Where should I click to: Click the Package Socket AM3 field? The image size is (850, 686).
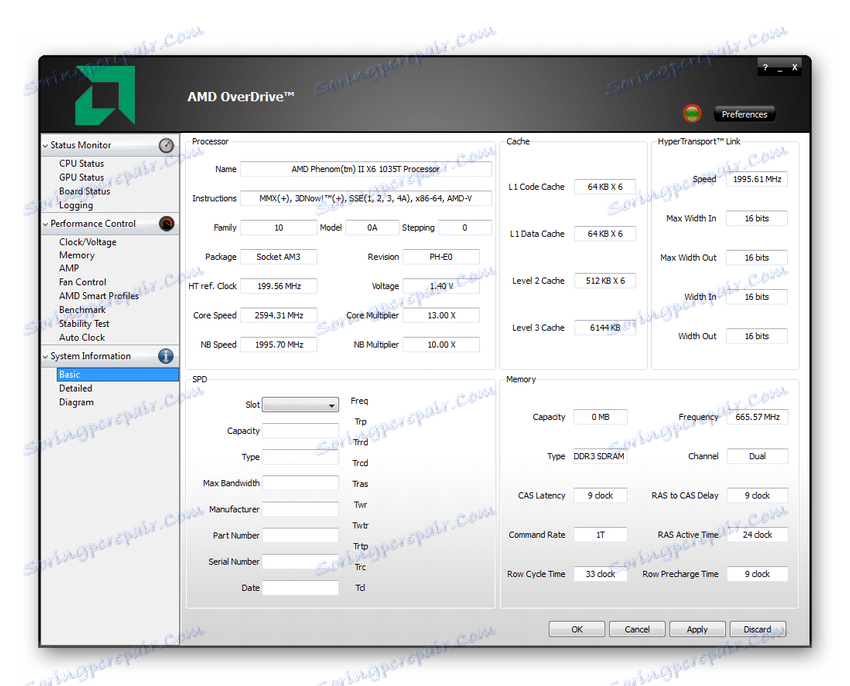click(279, 257)
